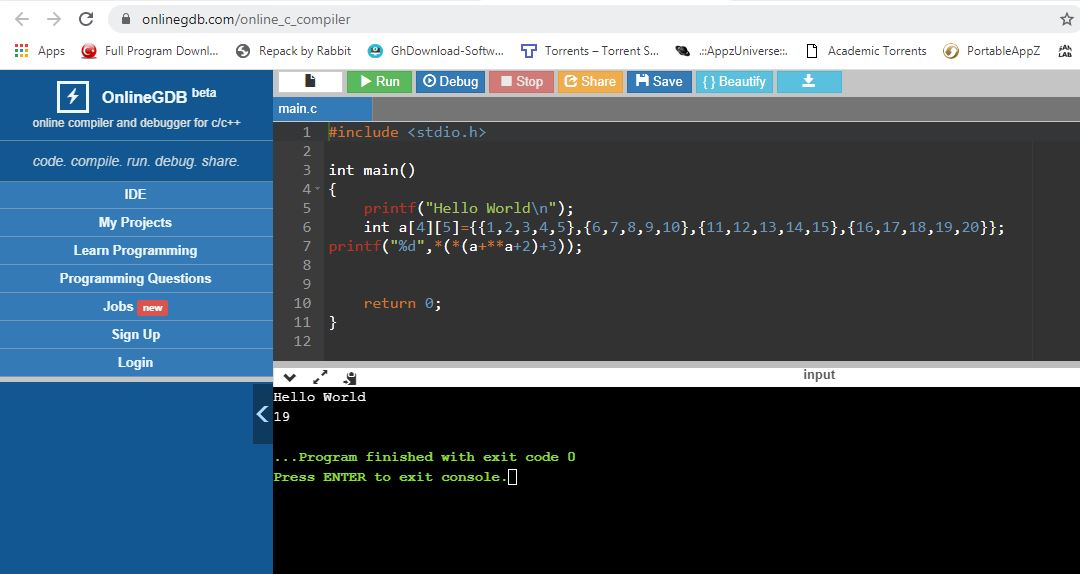Click the printf Hello World line
Viewport: 1080px width, 574px height.
[x=468, y=208]
